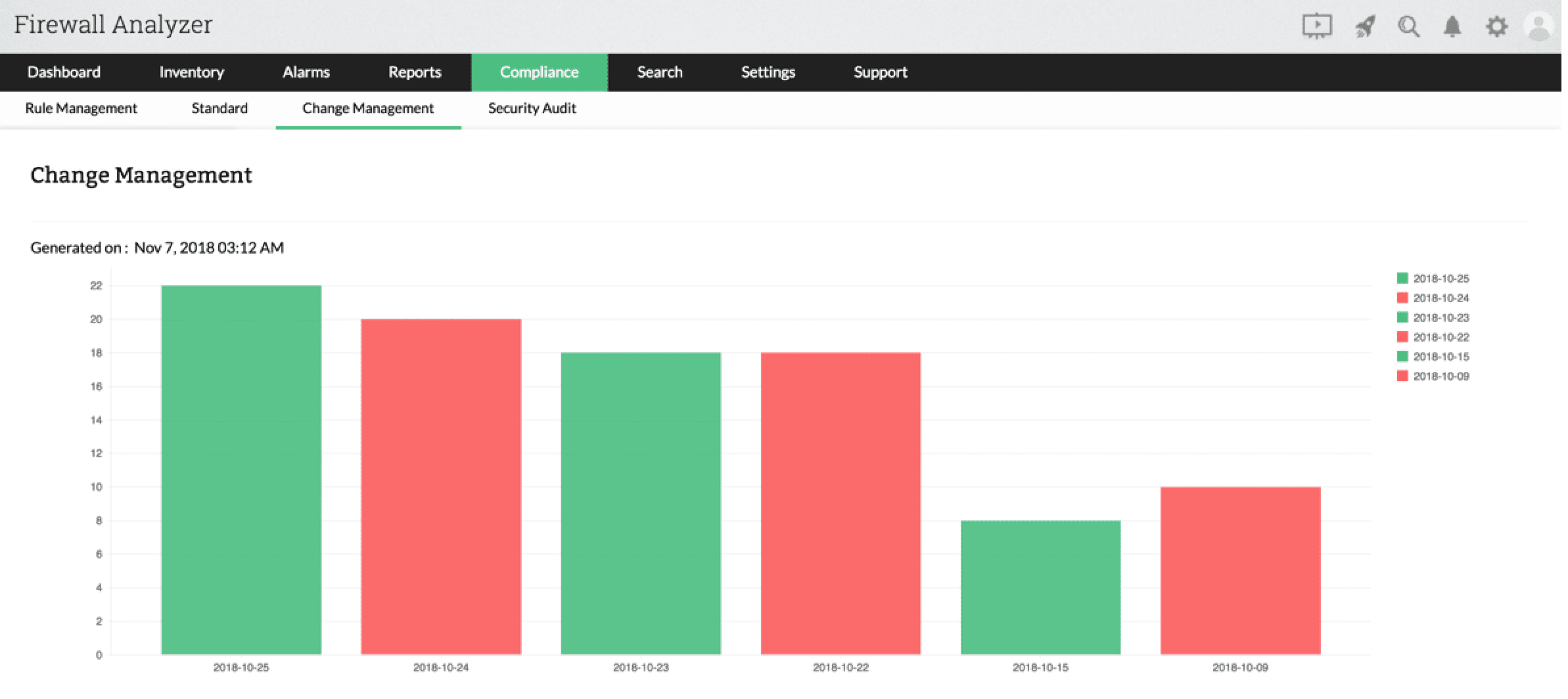Switch to the Reports menu

pos(415,72)
